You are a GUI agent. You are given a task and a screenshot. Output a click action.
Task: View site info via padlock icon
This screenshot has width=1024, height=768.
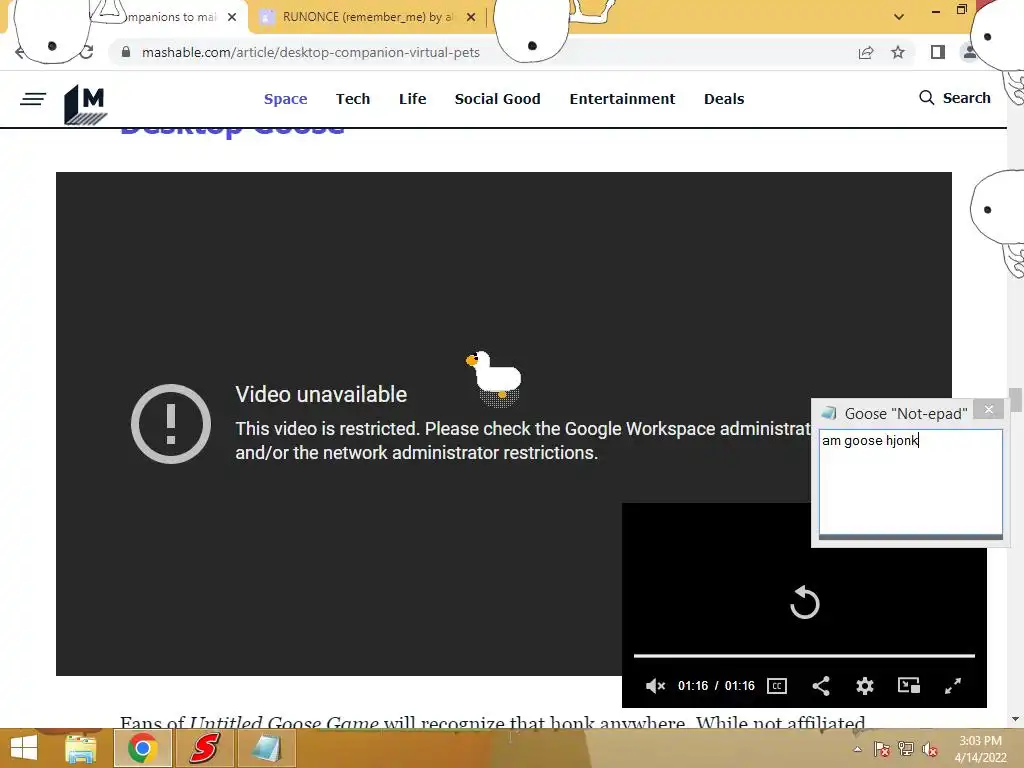pos(126,52)
